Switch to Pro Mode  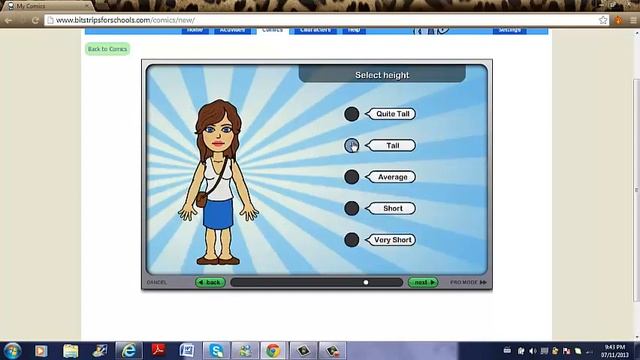(x=468, y=282)
